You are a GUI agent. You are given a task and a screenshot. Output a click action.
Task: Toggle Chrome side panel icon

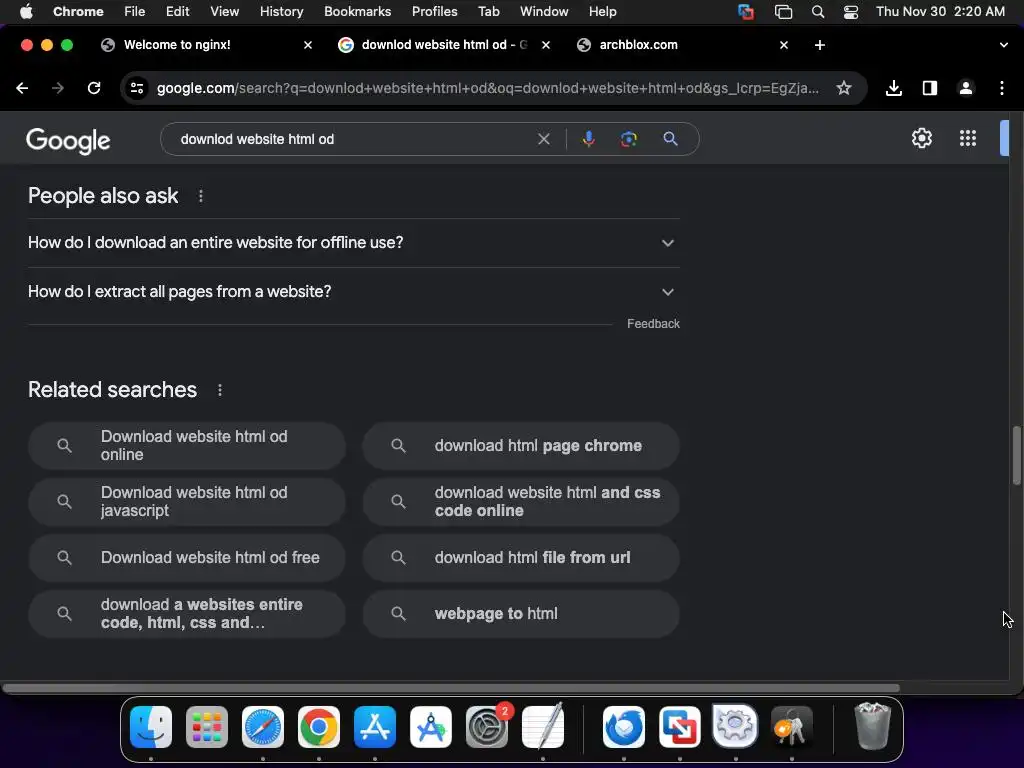coord(929,88)
